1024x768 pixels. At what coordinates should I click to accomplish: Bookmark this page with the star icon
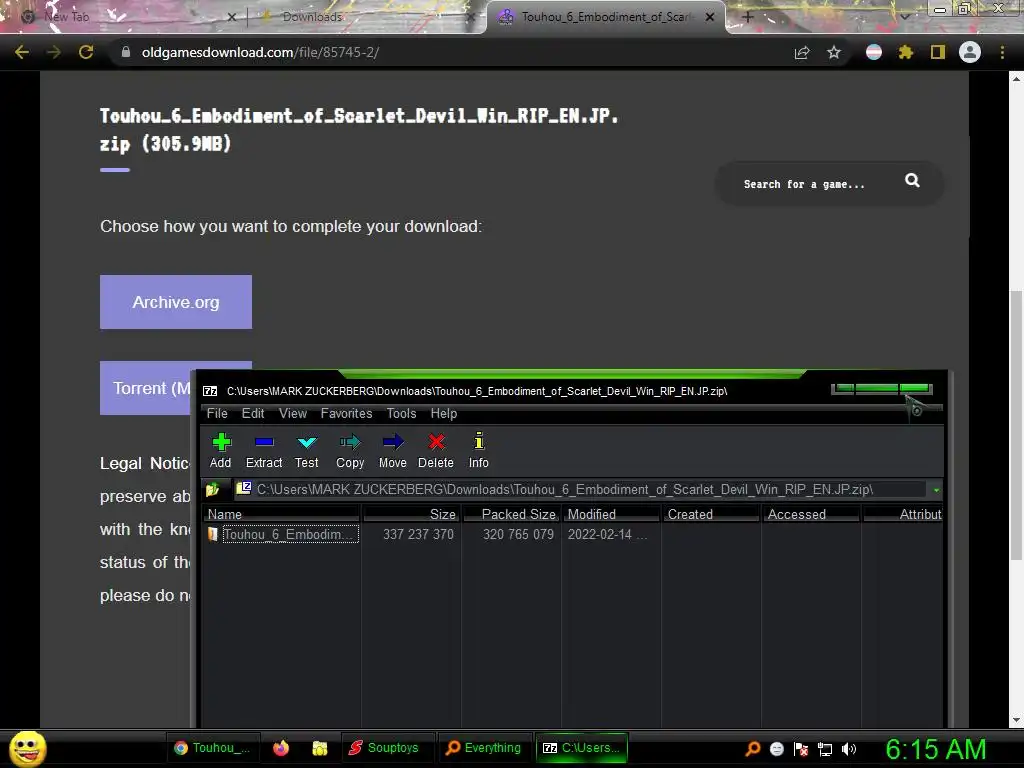(834, 52)
